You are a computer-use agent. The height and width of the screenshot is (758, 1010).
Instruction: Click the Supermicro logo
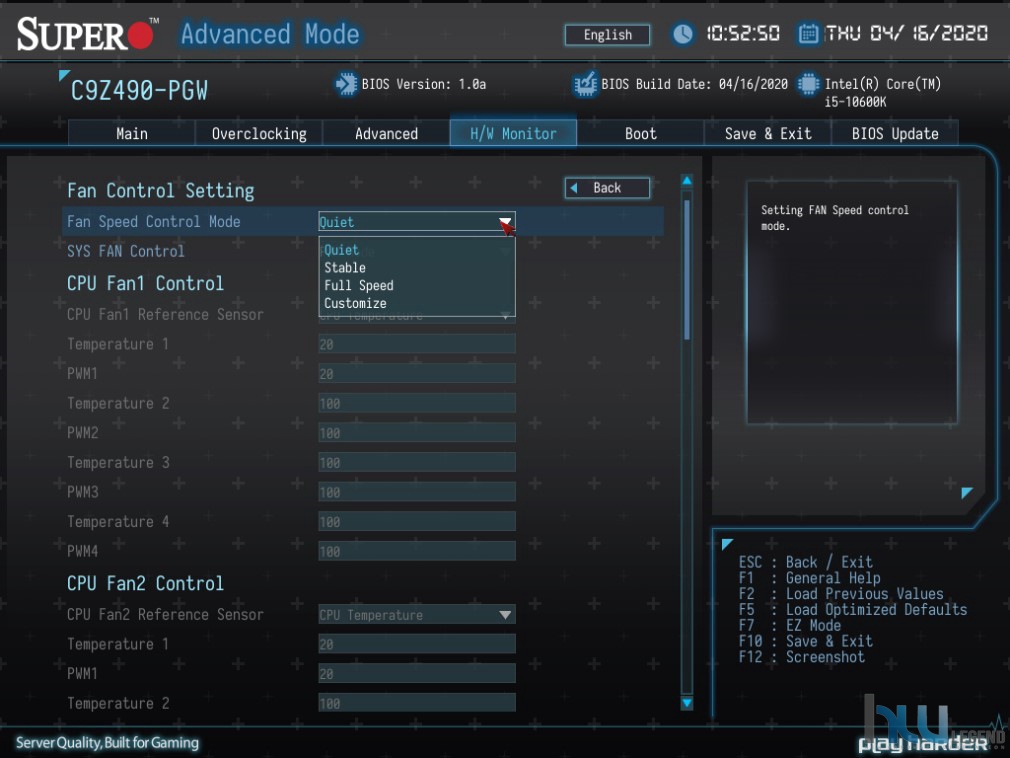point(86,33)
